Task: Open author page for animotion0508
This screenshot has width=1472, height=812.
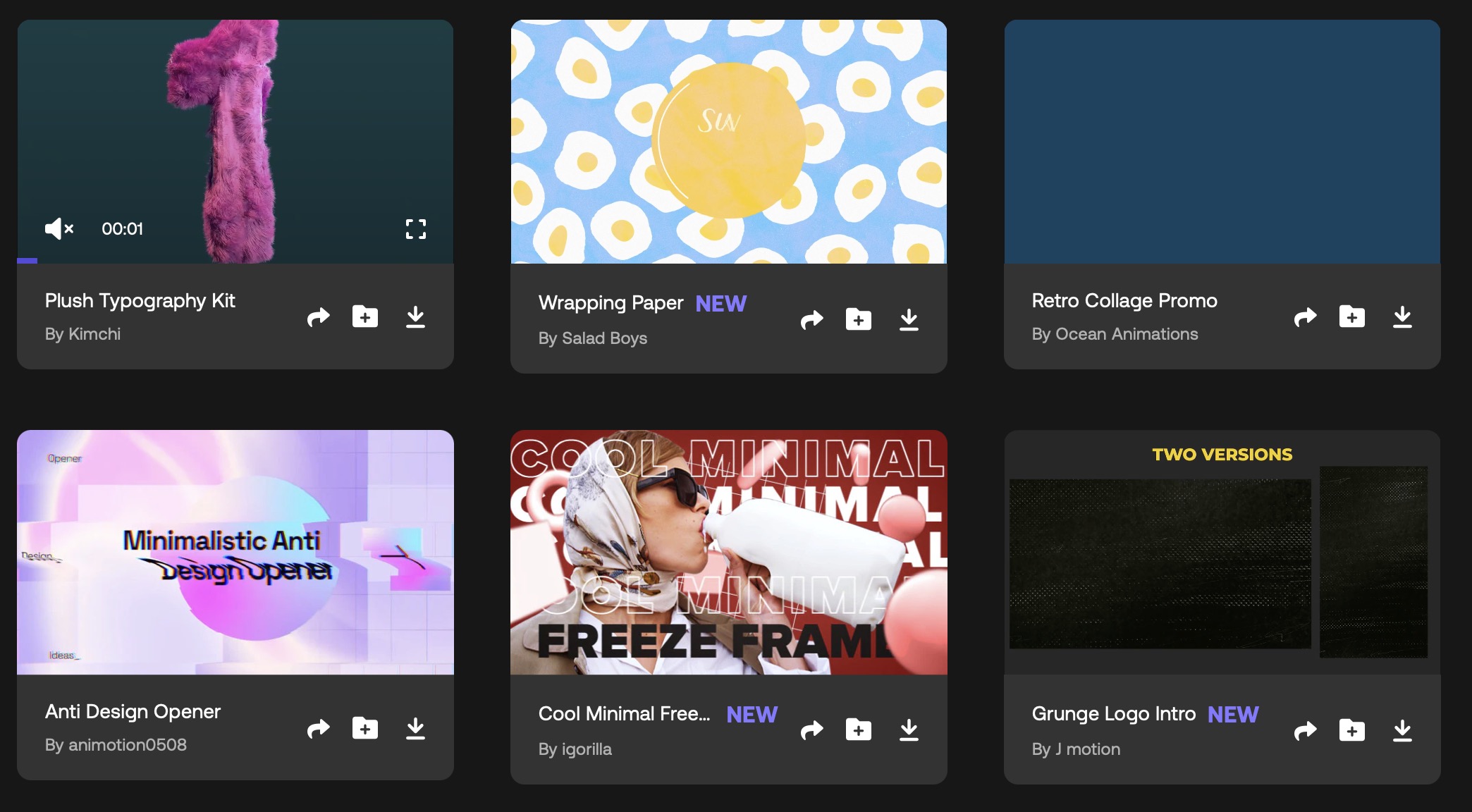Action: 127,745
